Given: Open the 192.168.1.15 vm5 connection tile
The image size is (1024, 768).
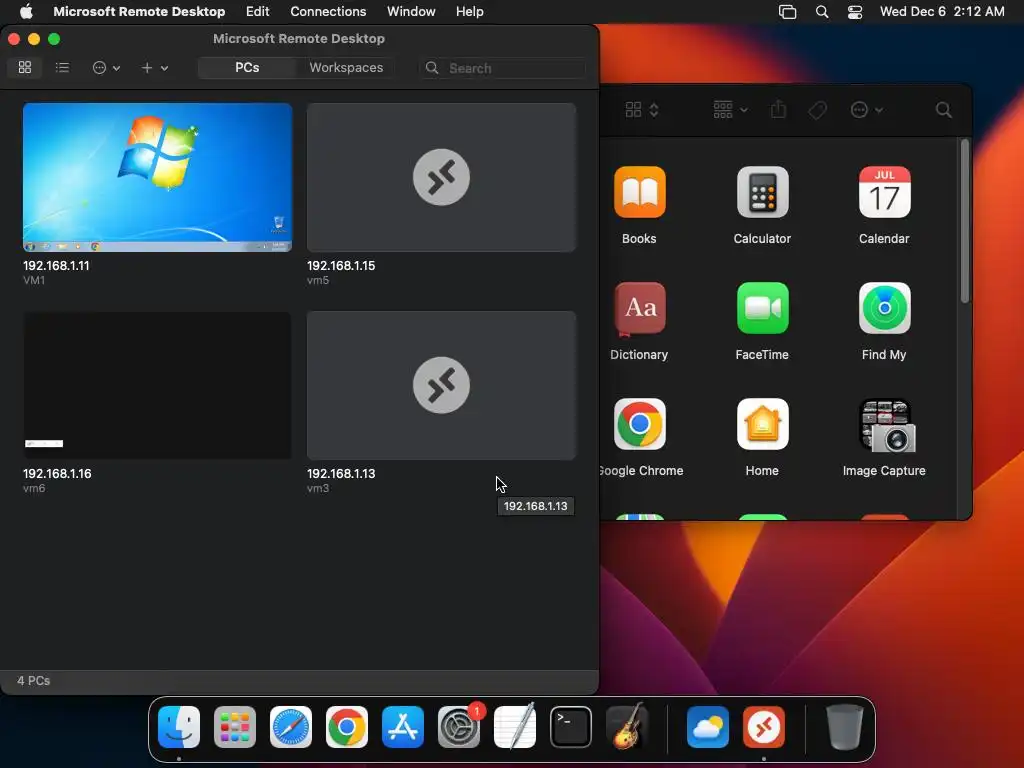Looking at the screenshot, I should pos(441,177).
